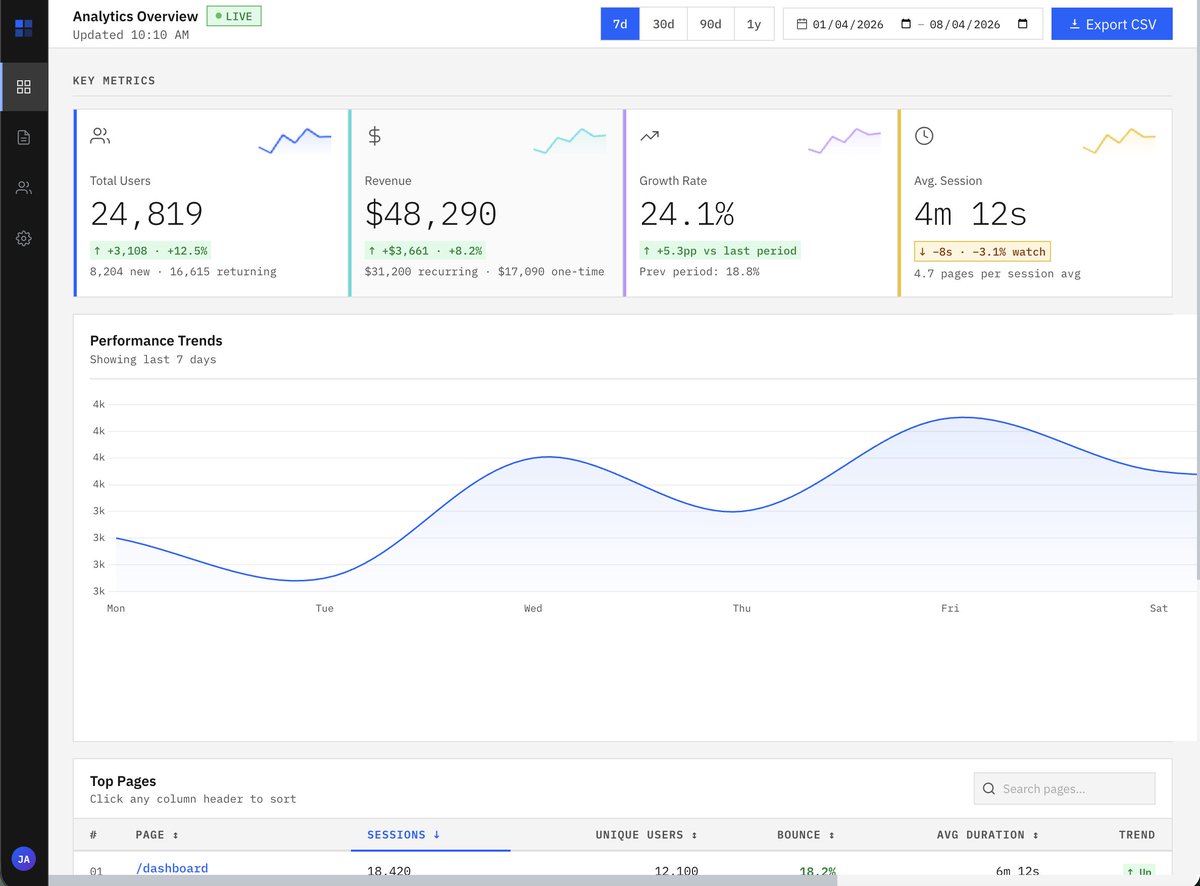This screenshot has width=1200, height=886.
Task: Select the 90d time range
Action: coord(711,24)
